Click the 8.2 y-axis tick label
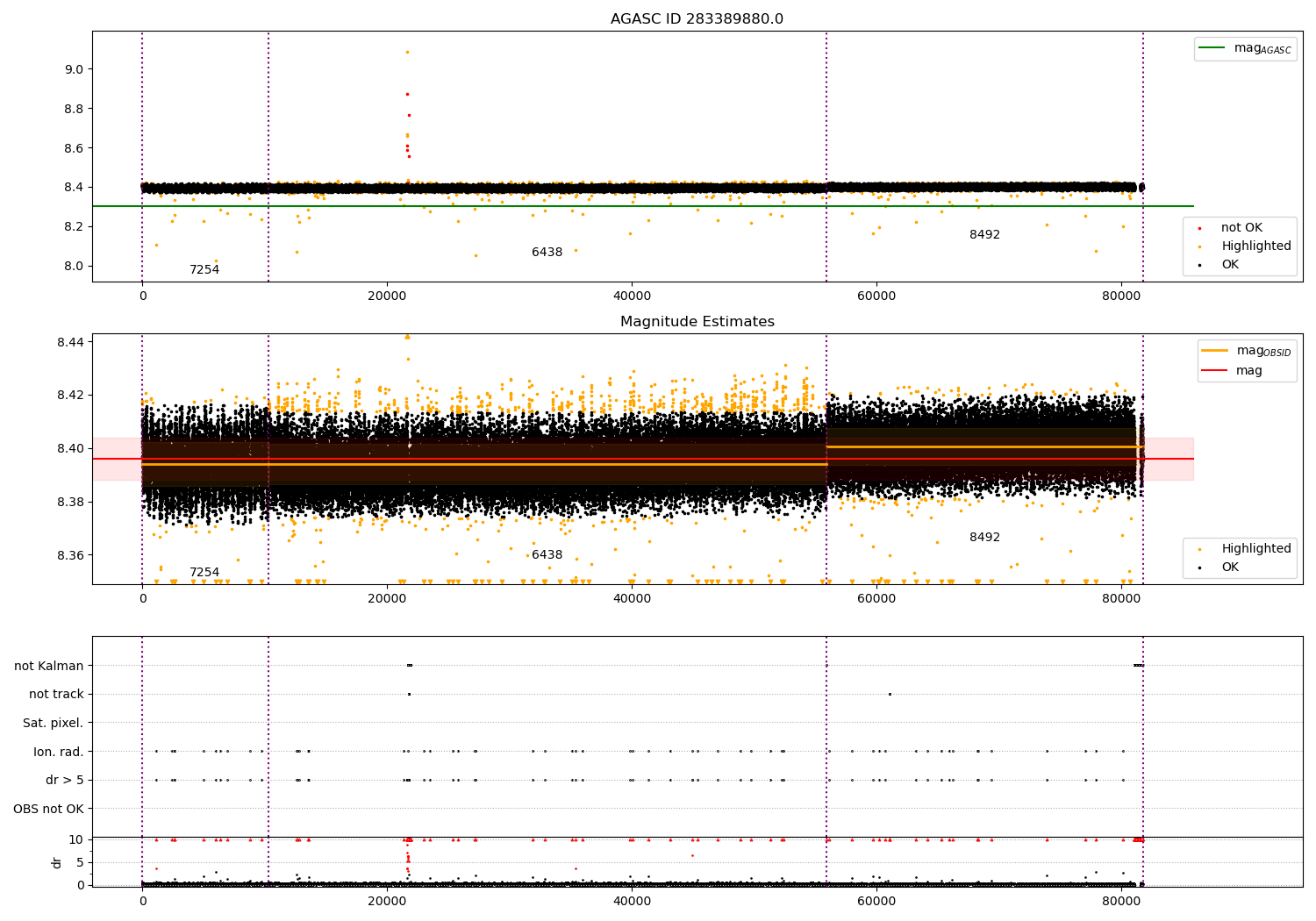 pos(74,227)
